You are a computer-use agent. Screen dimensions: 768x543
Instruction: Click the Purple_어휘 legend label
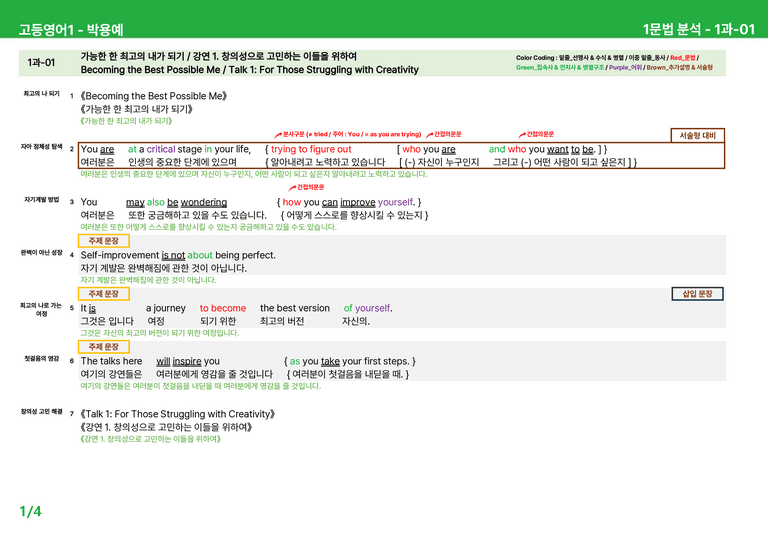(x=625, y=68)
